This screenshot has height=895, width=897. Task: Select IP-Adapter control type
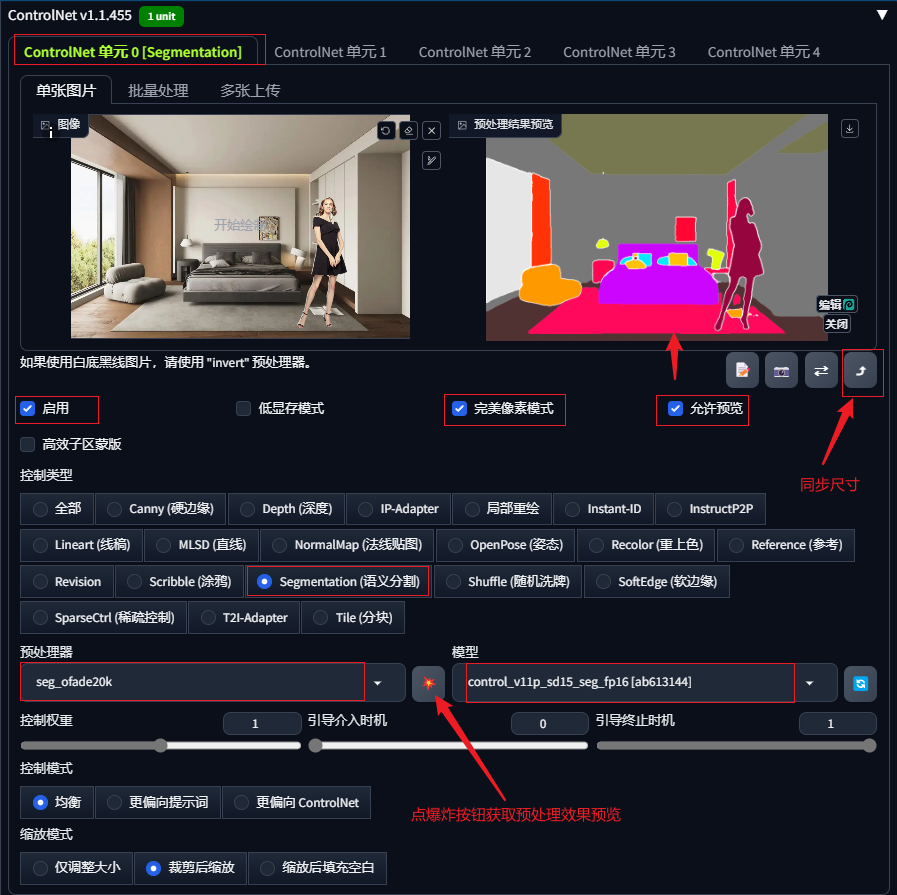click(398, 509)
